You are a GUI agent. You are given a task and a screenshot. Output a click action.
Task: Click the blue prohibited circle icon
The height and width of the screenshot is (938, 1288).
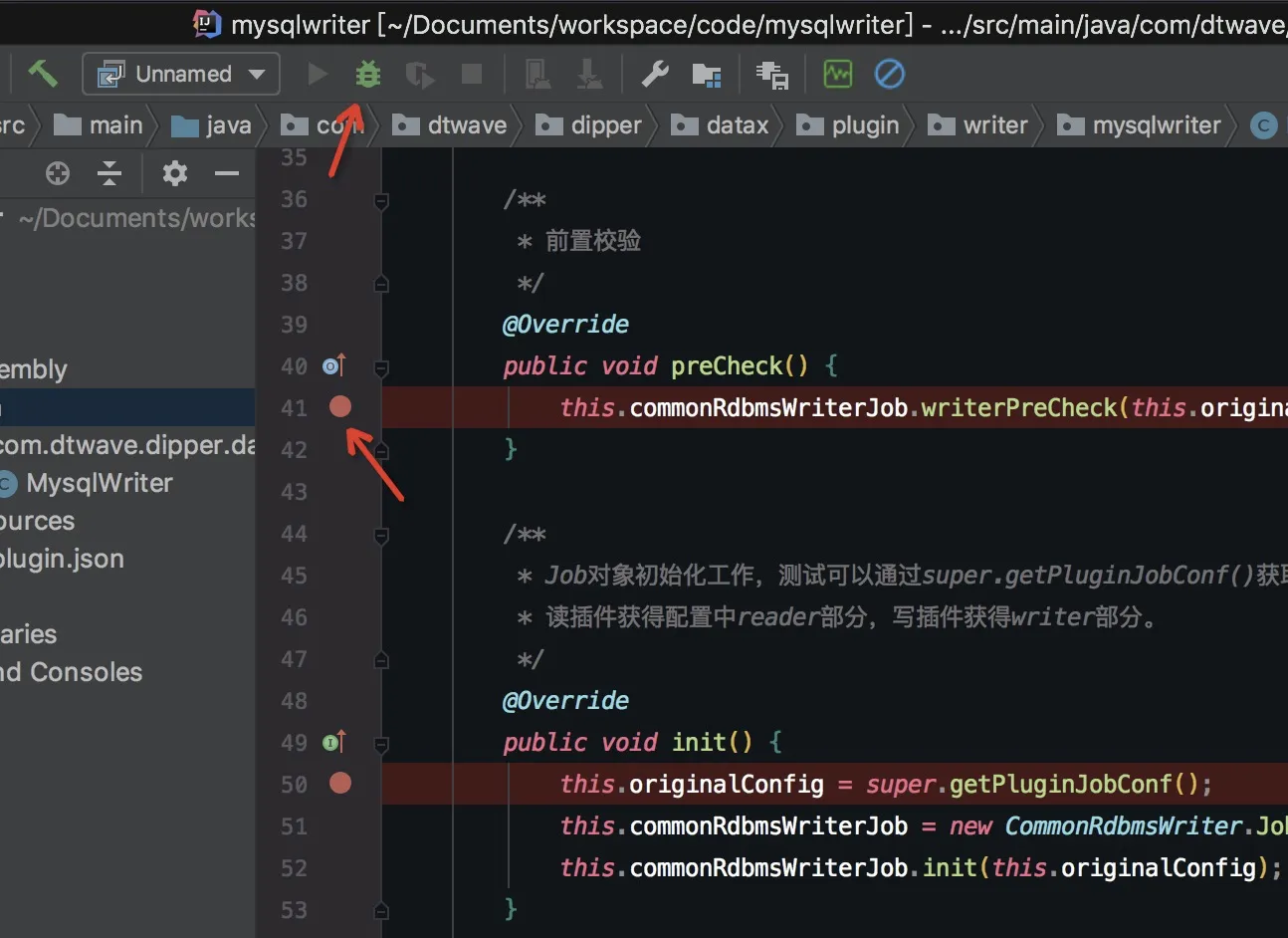[890, 74]
